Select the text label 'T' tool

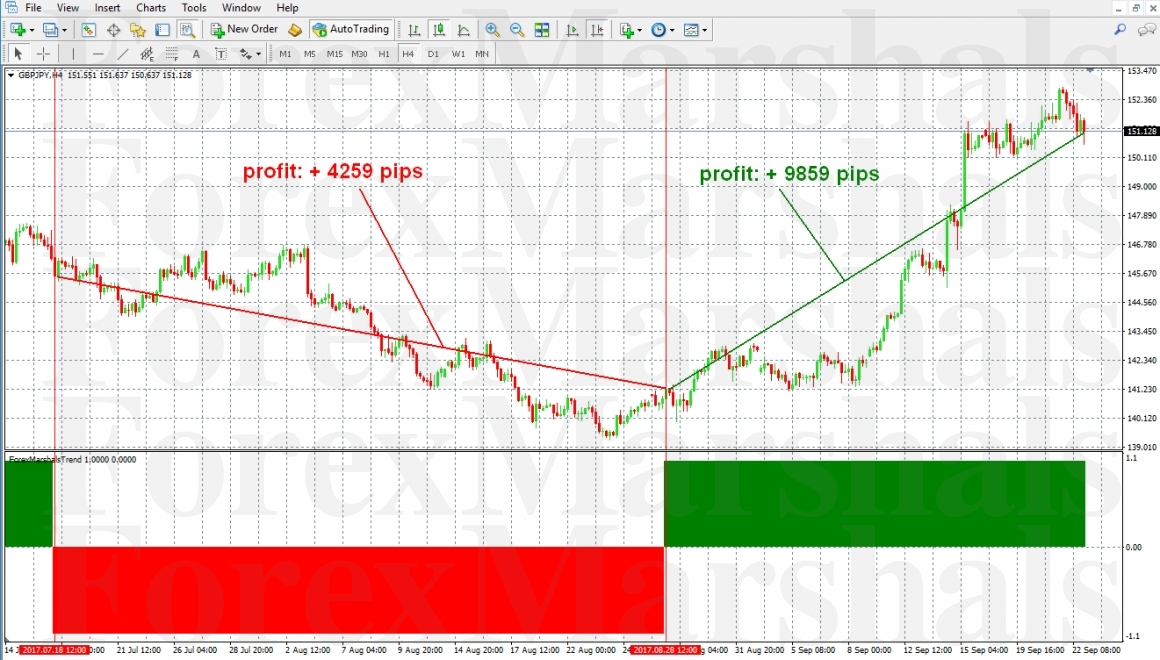click(x=220, y=53)
